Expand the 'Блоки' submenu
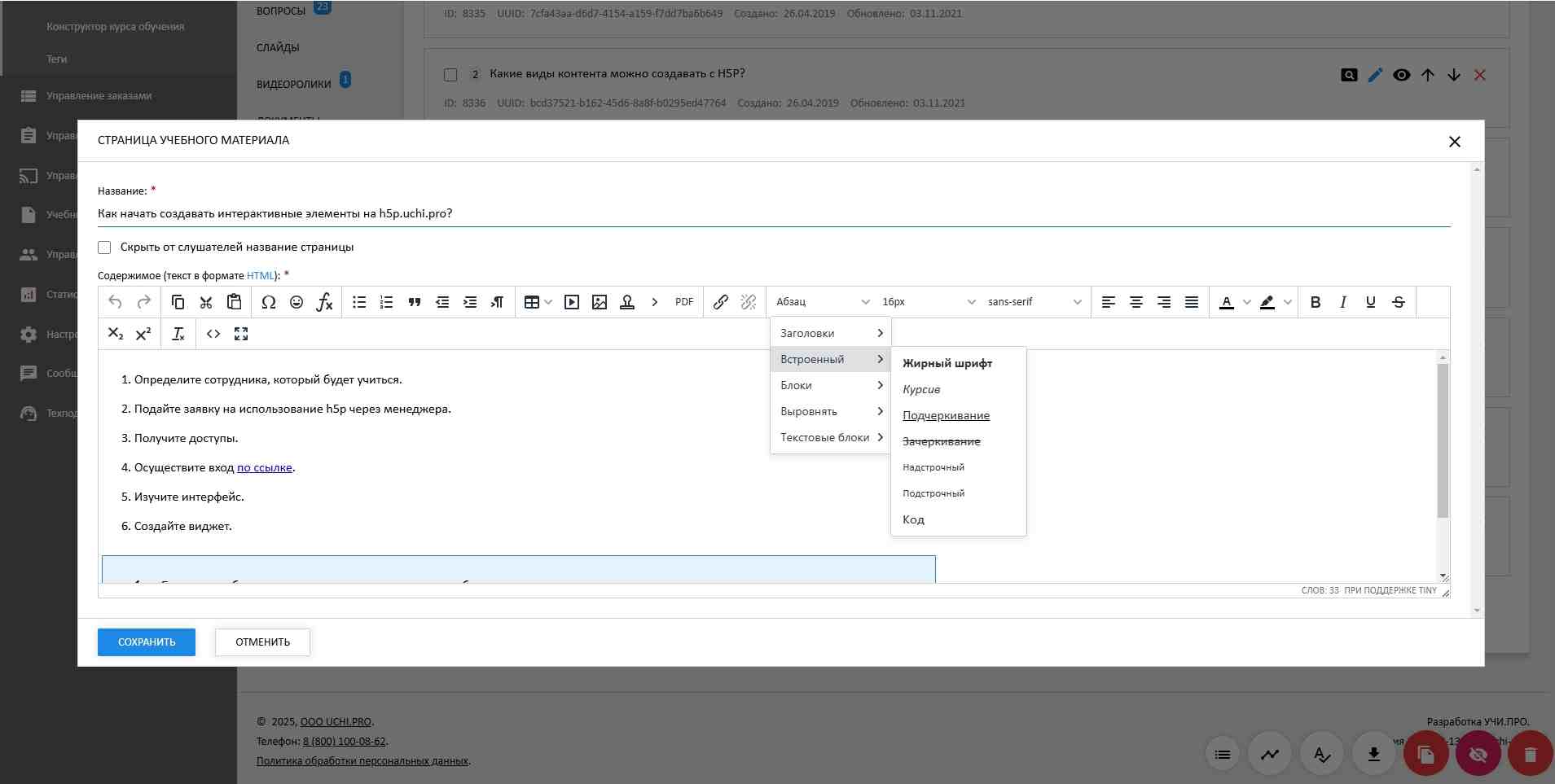Image resolution: width=1555 pixels, height=784 pixels. [x=831, y=385]
